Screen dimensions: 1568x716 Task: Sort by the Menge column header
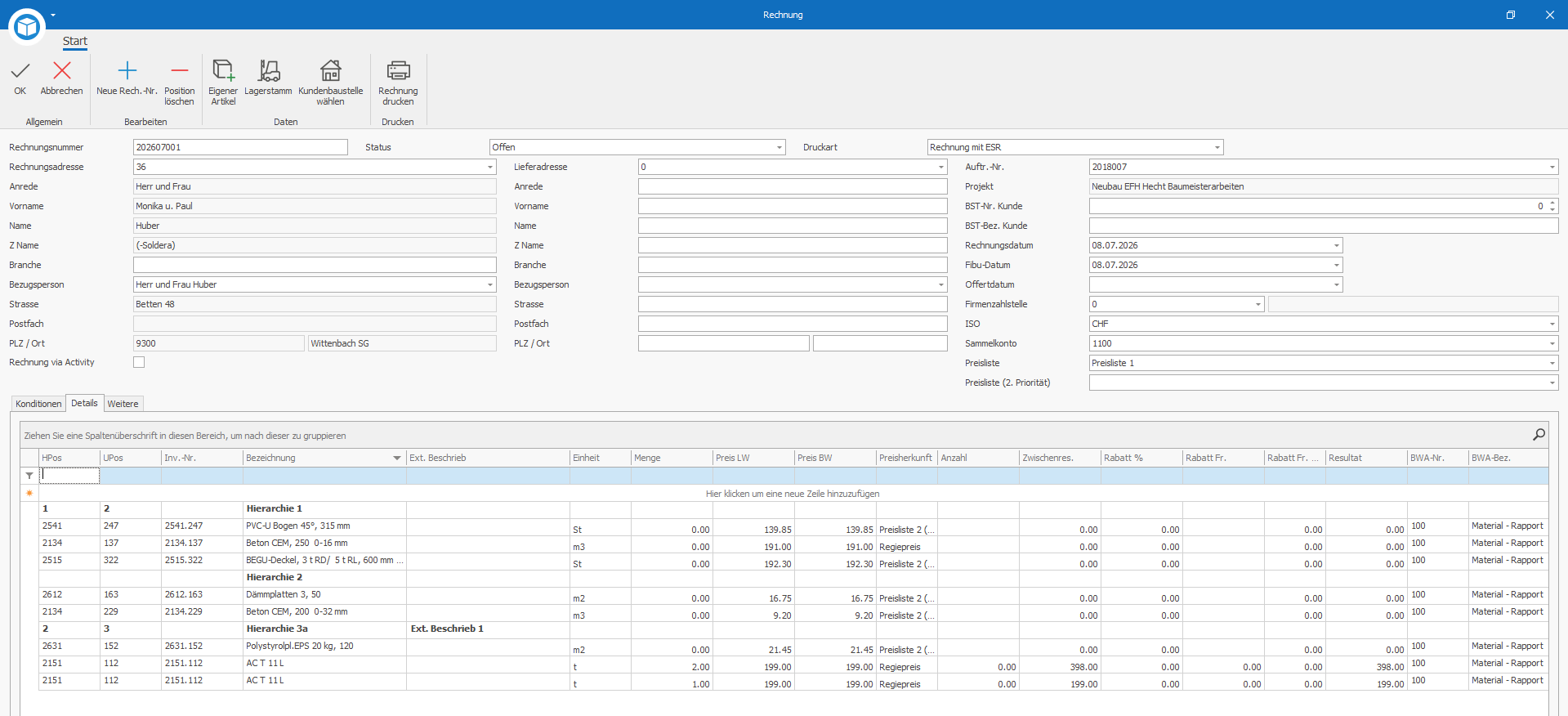point(672,458)
